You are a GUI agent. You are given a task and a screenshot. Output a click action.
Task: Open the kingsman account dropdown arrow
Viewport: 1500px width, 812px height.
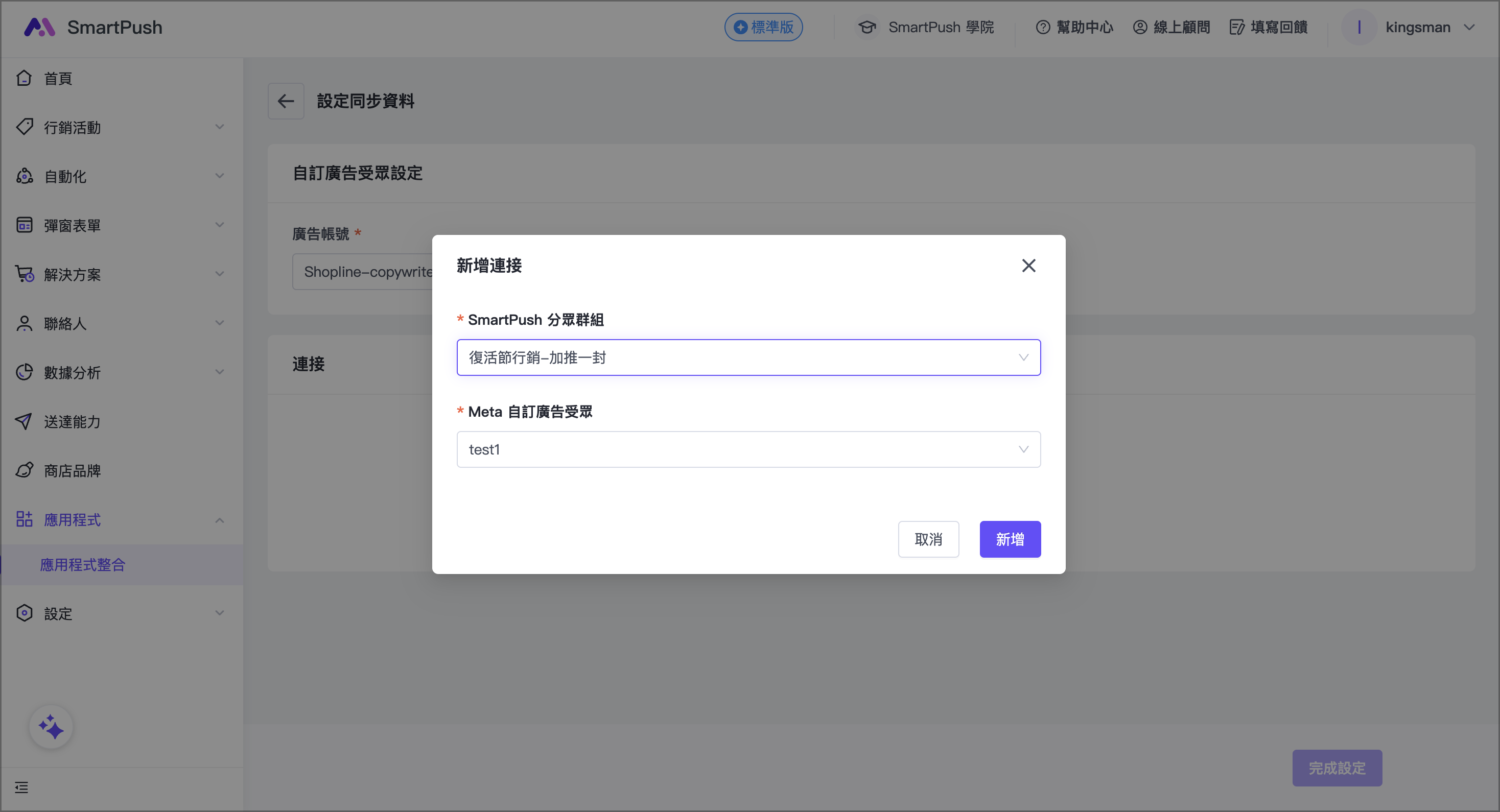tap(1469, 27)
